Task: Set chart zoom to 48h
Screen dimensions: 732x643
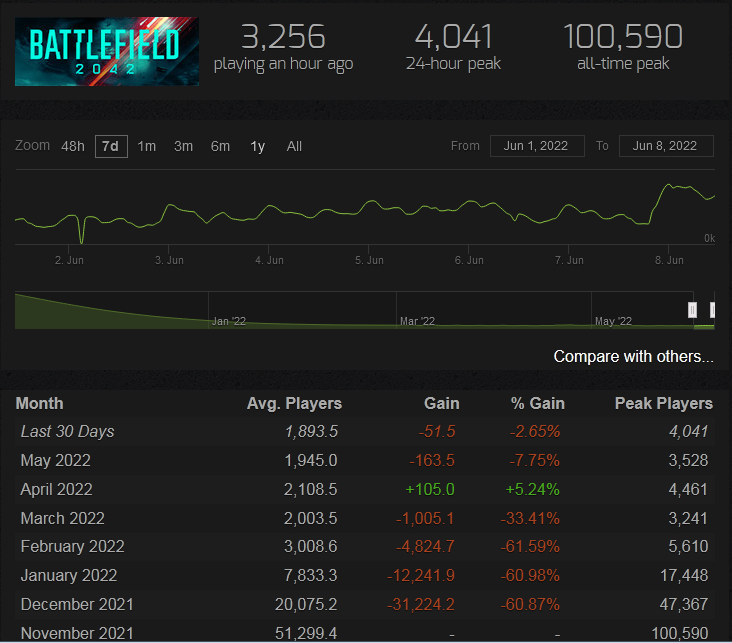Action: [x=73, y=147]
